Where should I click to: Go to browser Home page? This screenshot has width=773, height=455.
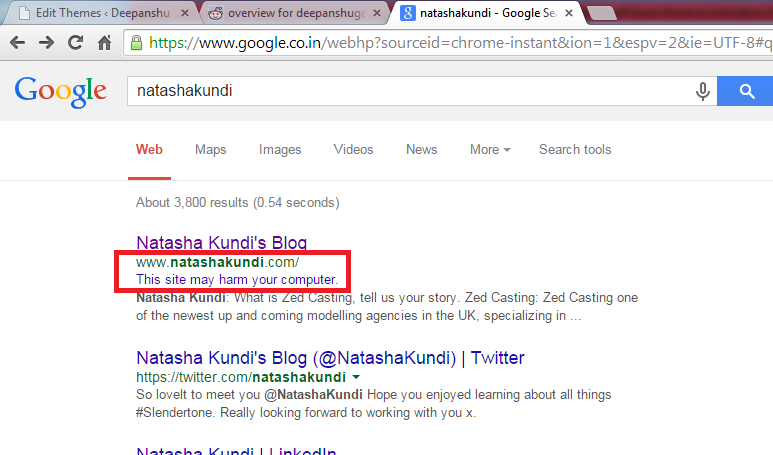tap(103, 44)
